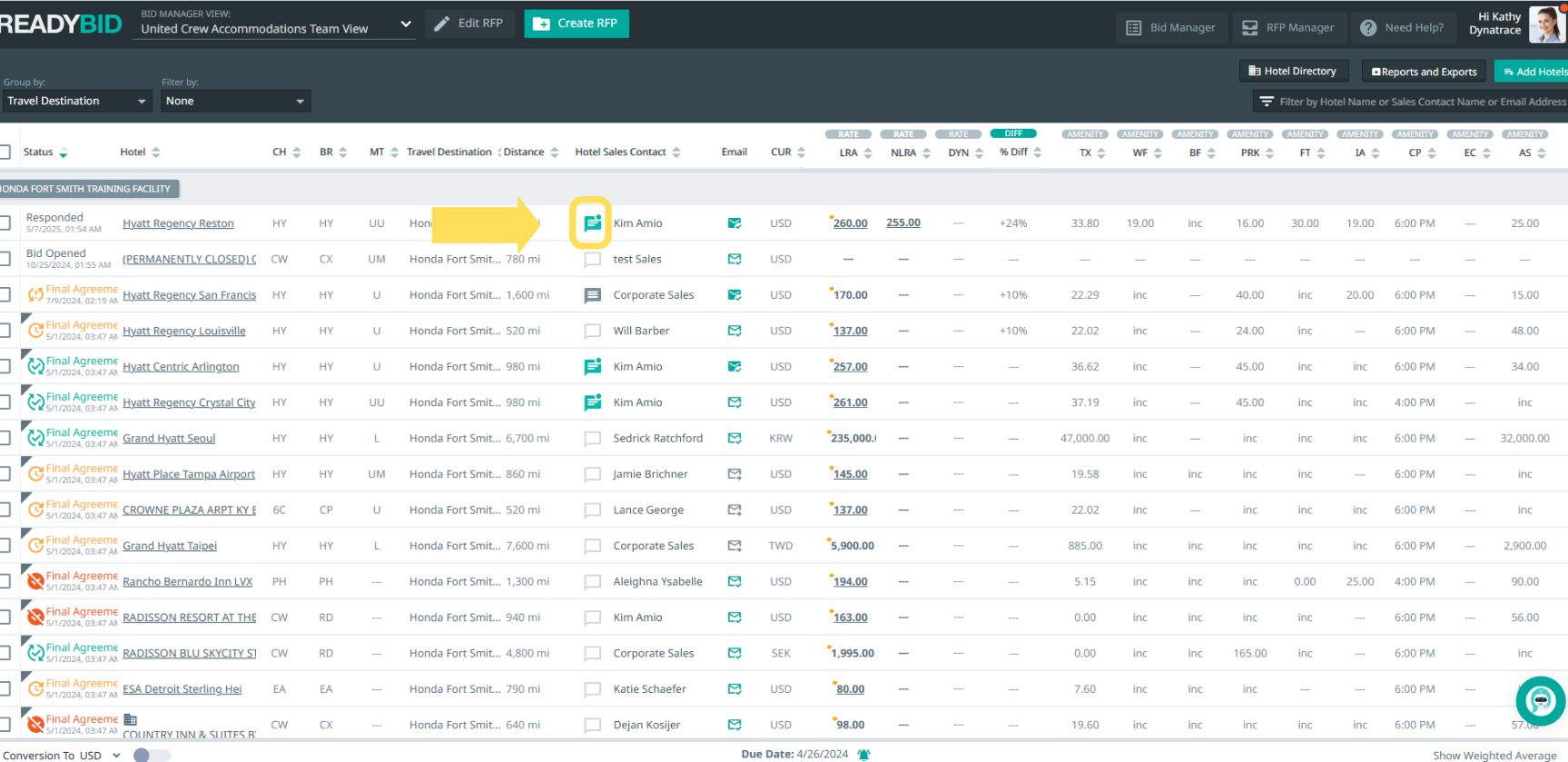Open the 260.00 LRA rate link
Viewport: 1568px width, 762px height.
coord(850,223)
